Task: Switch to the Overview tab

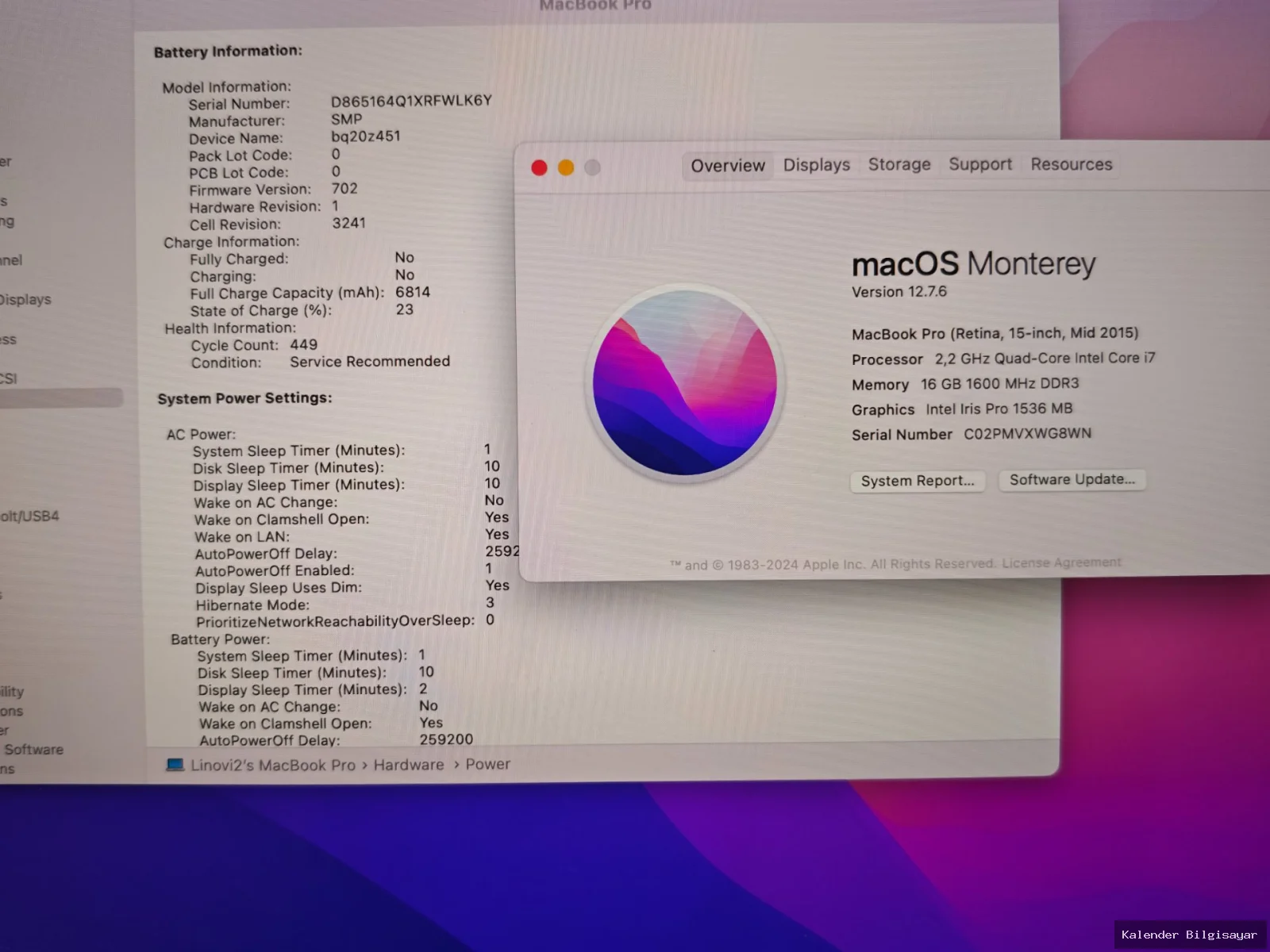Action: click(x=728, y=166)
